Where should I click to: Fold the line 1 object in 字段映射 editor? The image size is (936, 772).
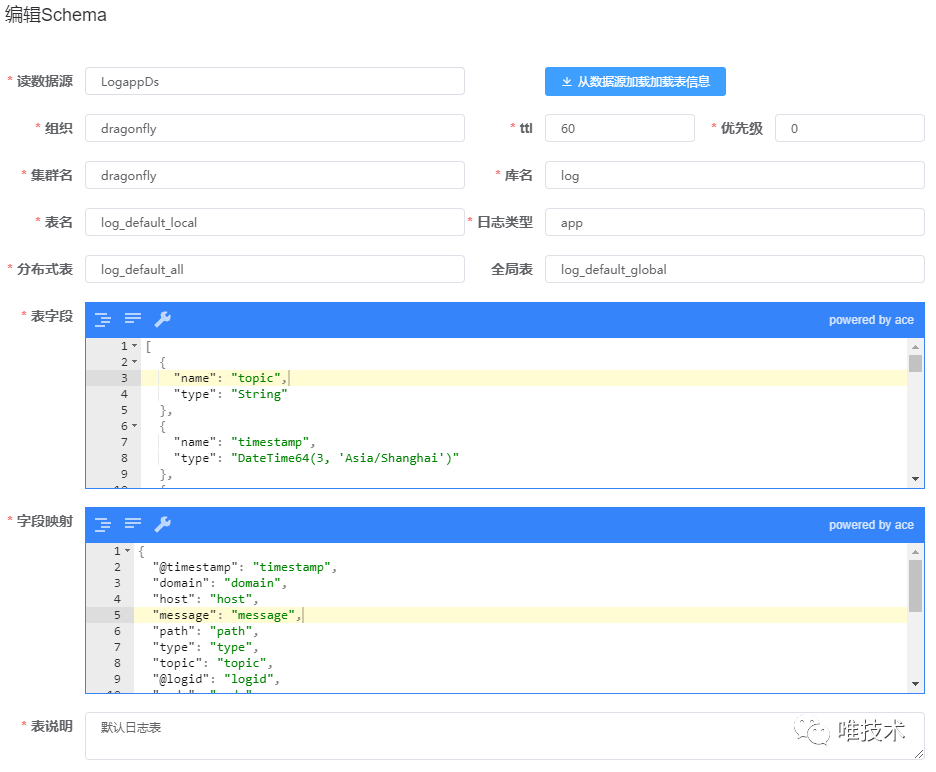click(x=128, y=551)
